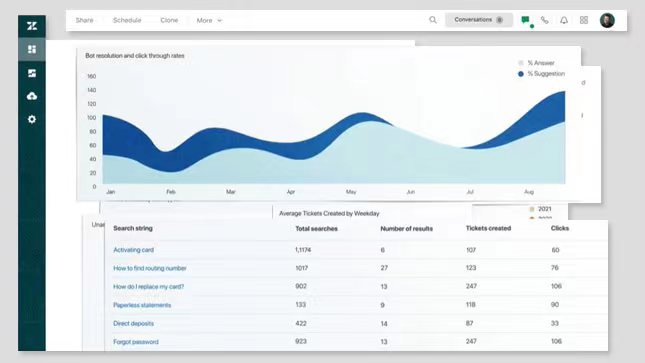
Task: Click Share in the top toolbar
Action: (84, 20)
